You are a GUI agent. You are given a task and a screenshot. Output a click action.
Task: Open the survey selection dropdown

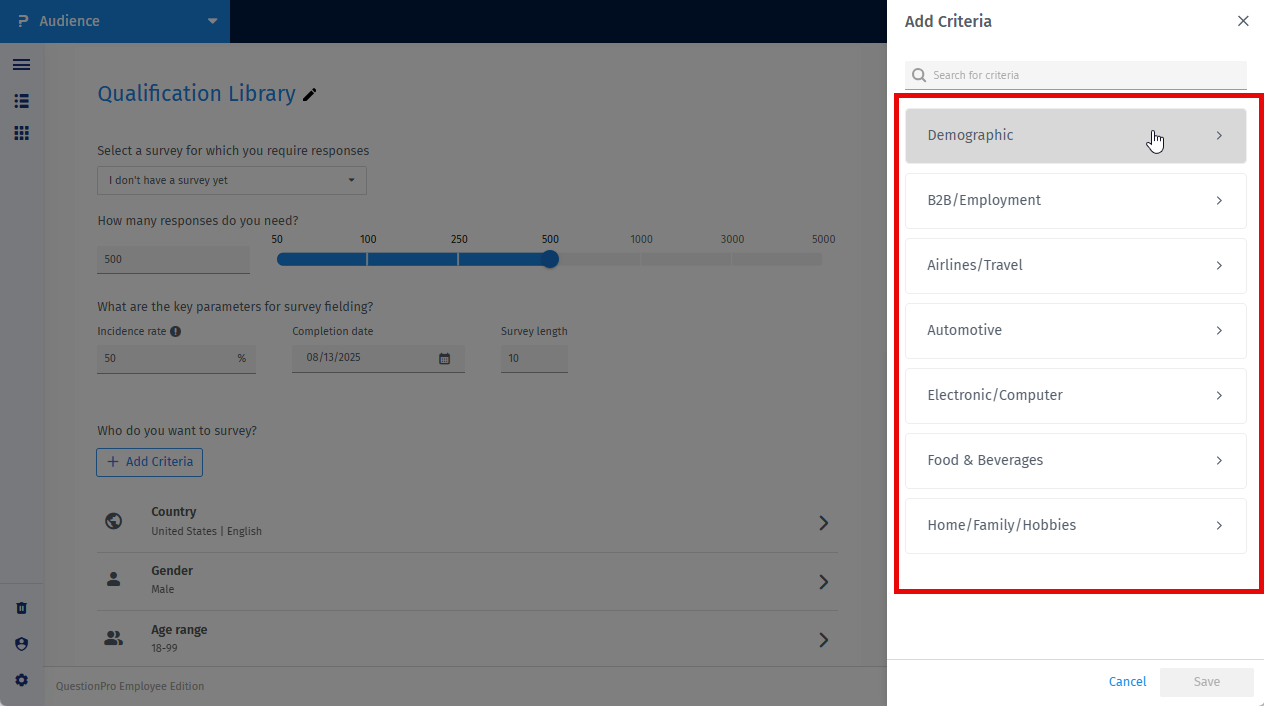coord(232,180)
